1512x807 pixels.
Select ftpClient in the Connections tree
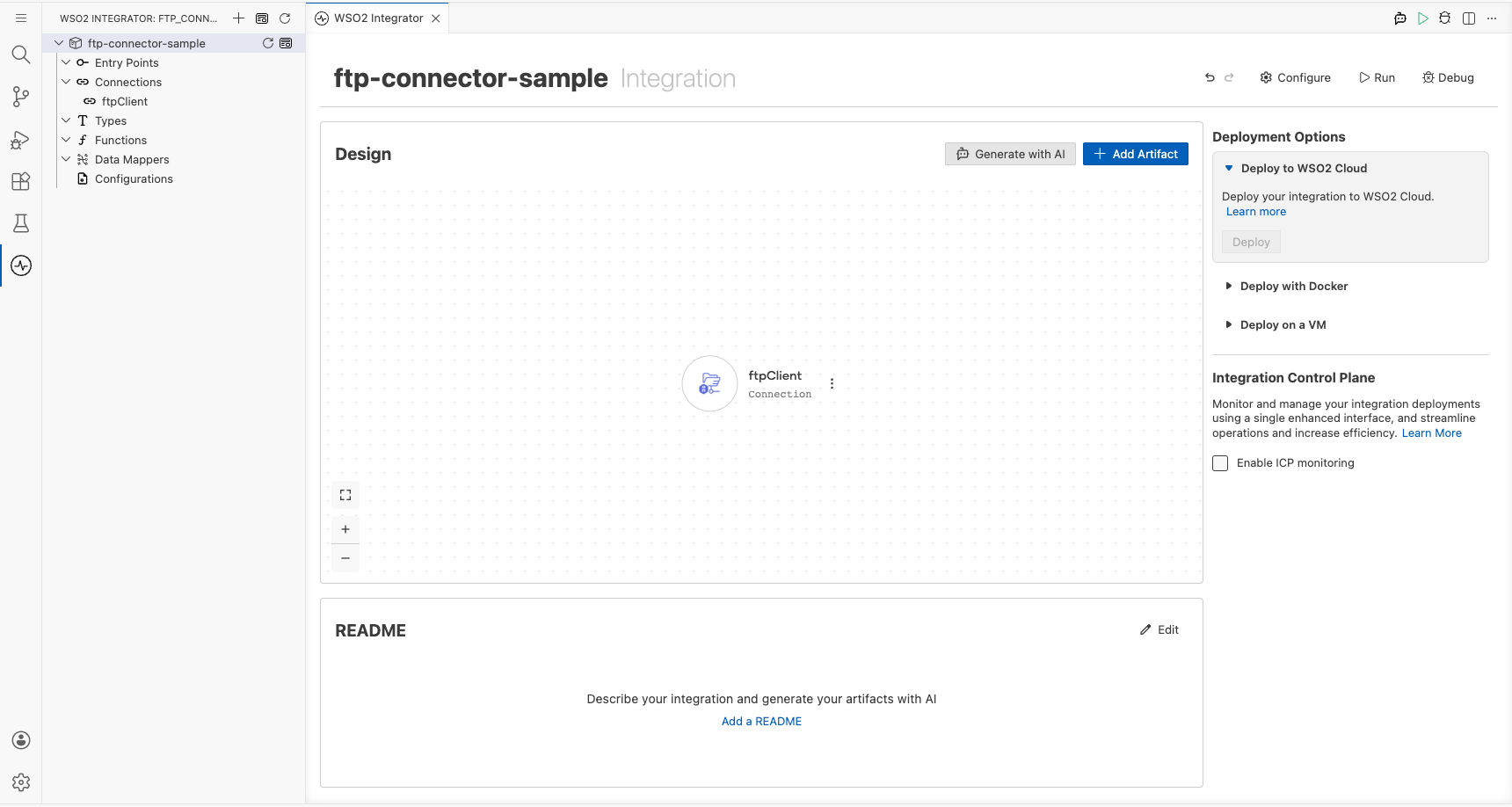(125, 101)
